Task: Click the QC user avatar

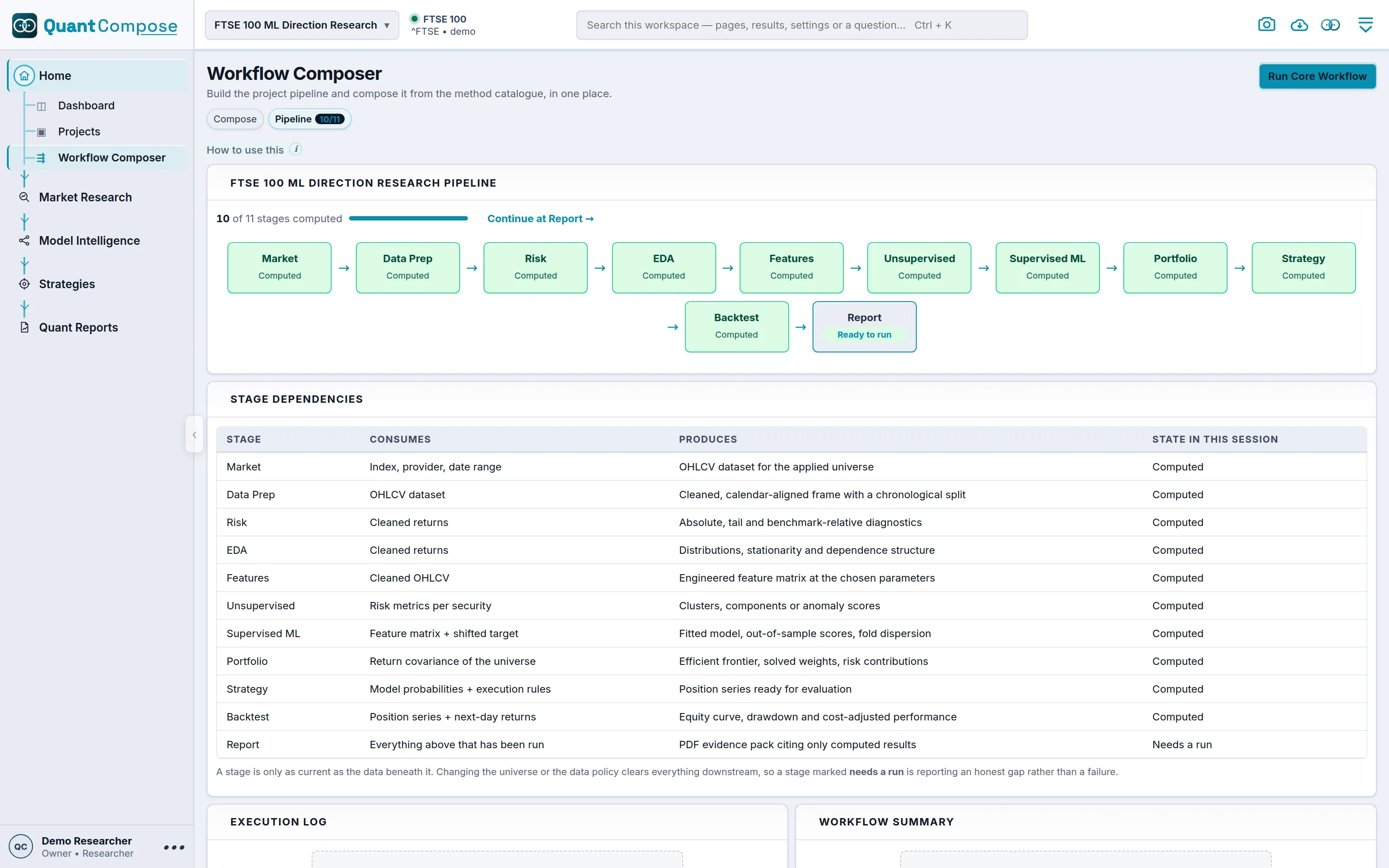Action: point(21,846)
